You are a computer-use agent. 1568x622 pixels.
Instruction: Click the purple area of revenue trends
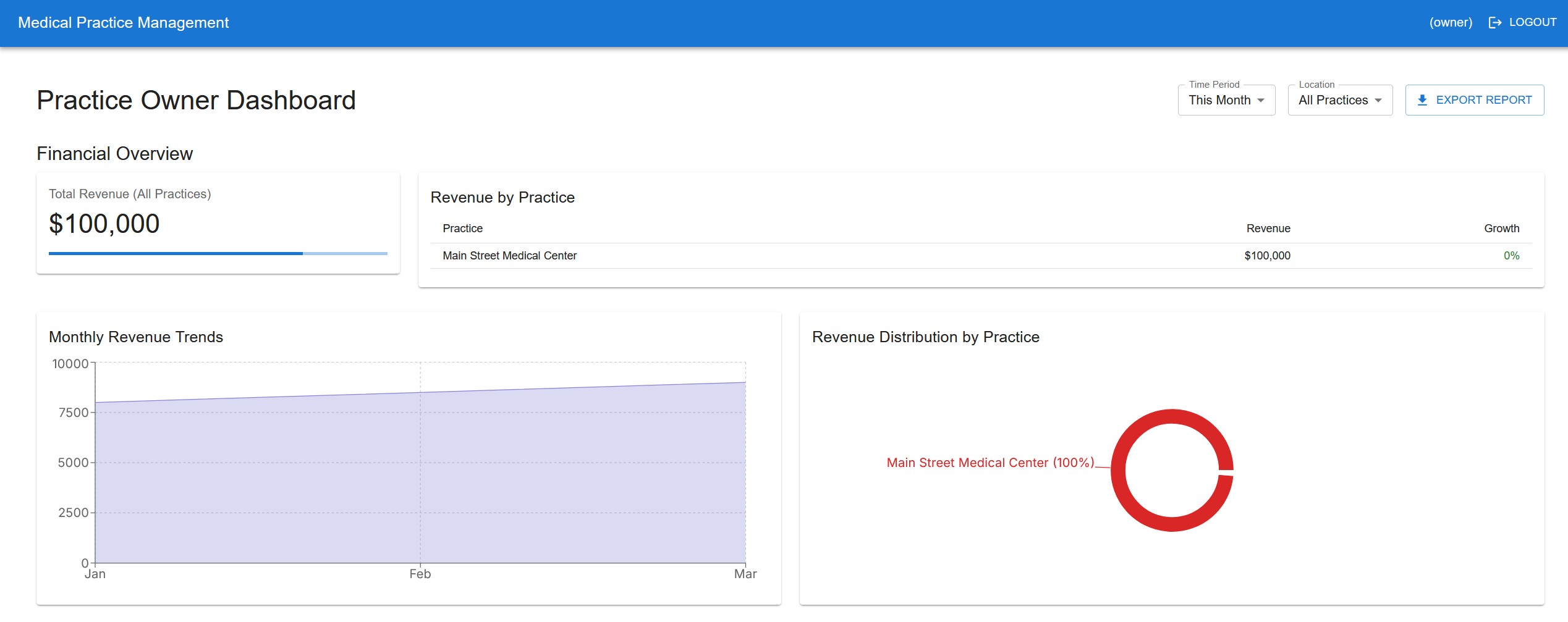420,482
